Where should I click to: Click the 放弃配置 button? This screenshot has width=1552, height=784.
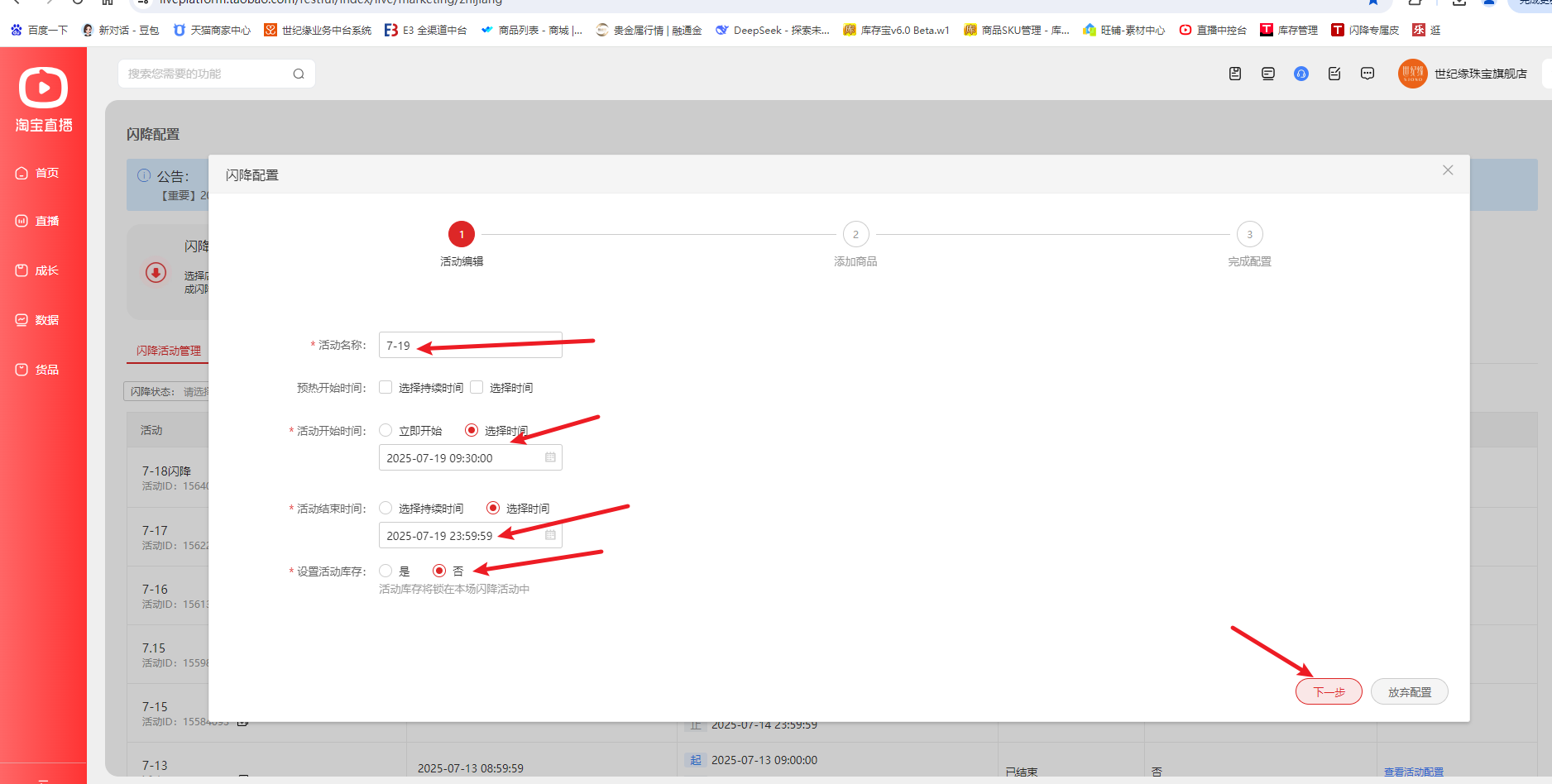click(1409, 692)
